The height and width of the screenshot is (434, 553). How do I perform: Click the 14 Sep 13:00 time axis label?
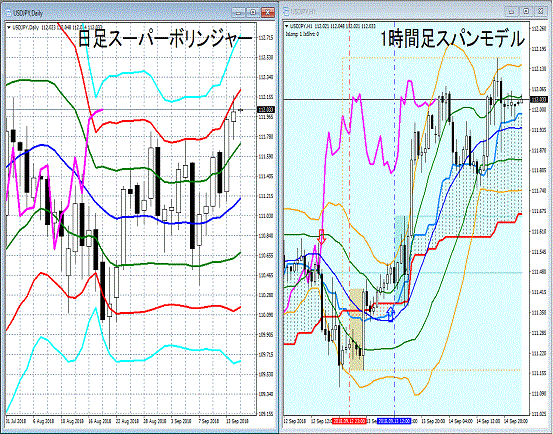(487, 421)
